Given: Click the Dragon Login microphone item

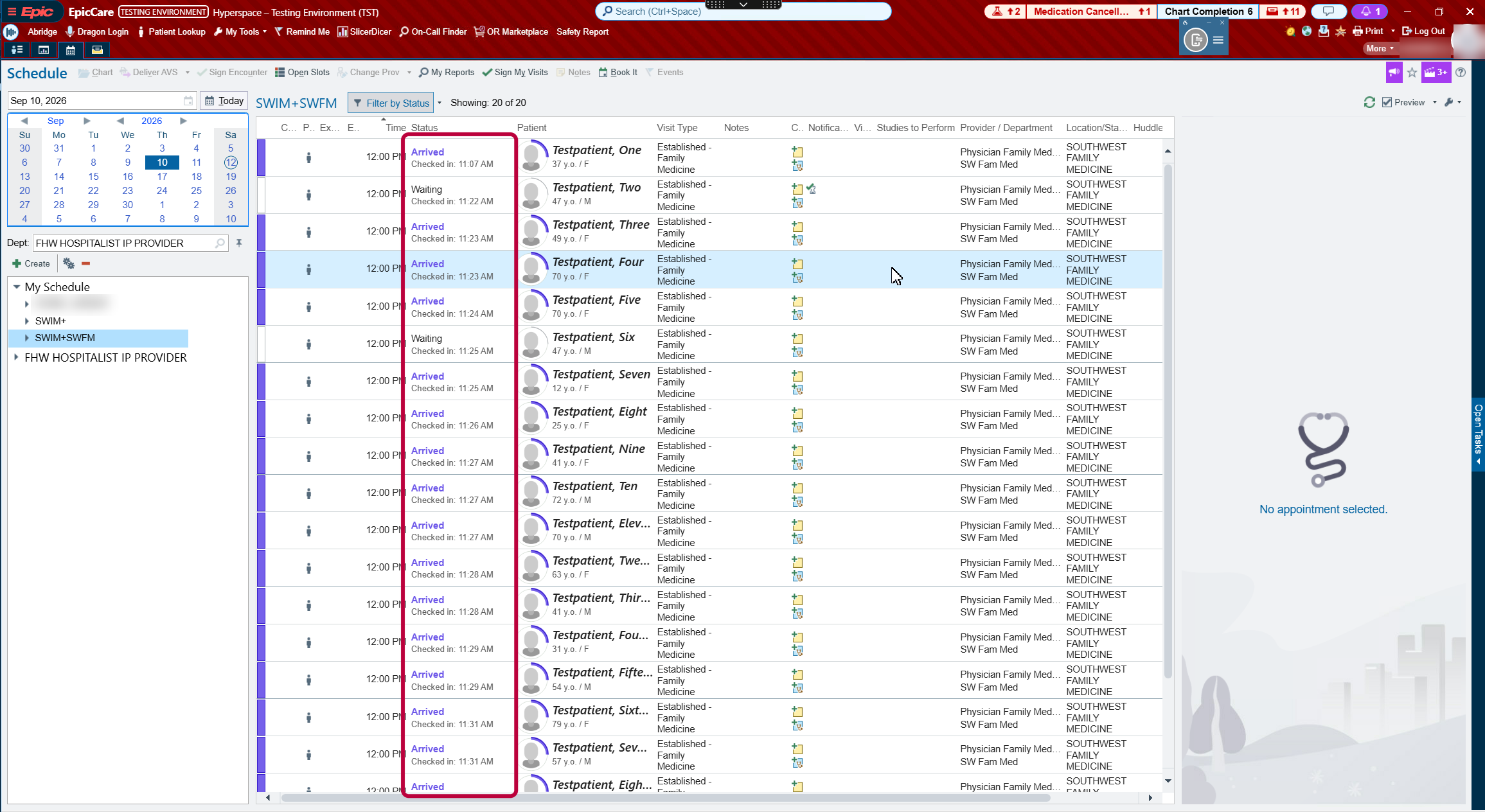Looking at the screenshot, I should click(x=97, y=31).
